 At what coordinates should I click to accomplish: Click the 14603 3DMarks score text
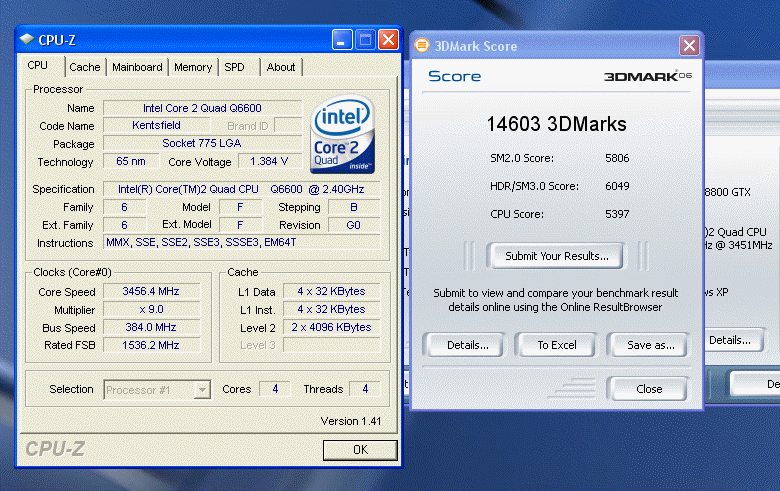pos(556,124)
